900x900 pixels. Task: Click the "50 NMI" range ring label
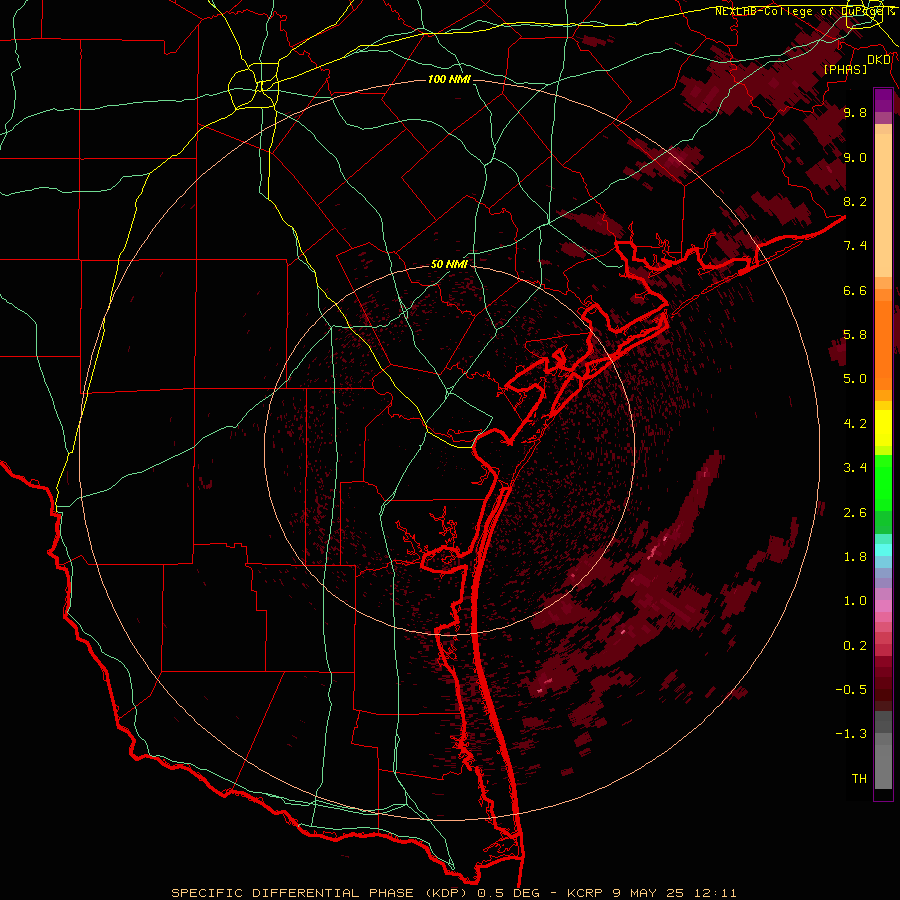coord(449,264)
